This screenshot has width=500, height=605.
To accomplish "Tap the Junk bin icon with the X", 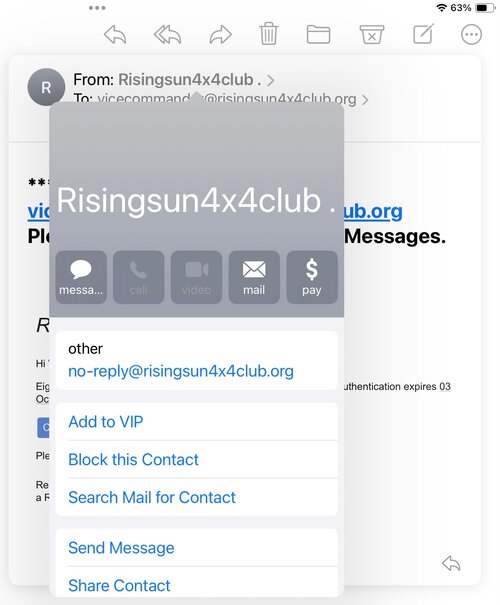I will point(372,35).
